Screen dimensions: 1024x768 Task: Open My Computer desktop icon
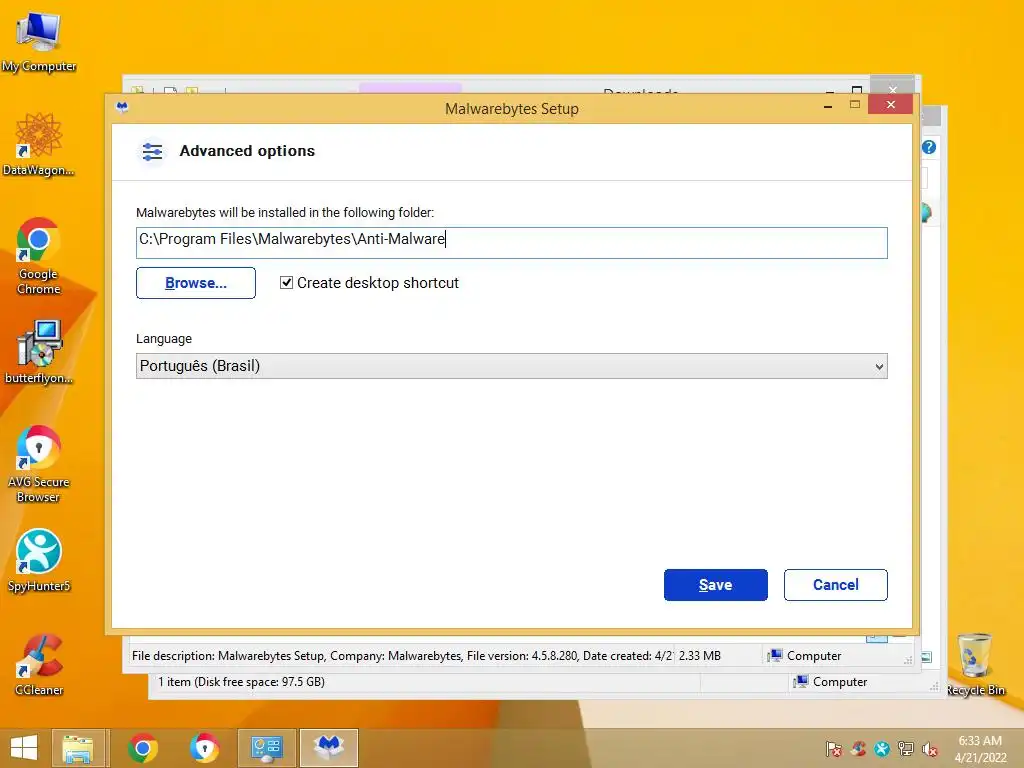39,41
